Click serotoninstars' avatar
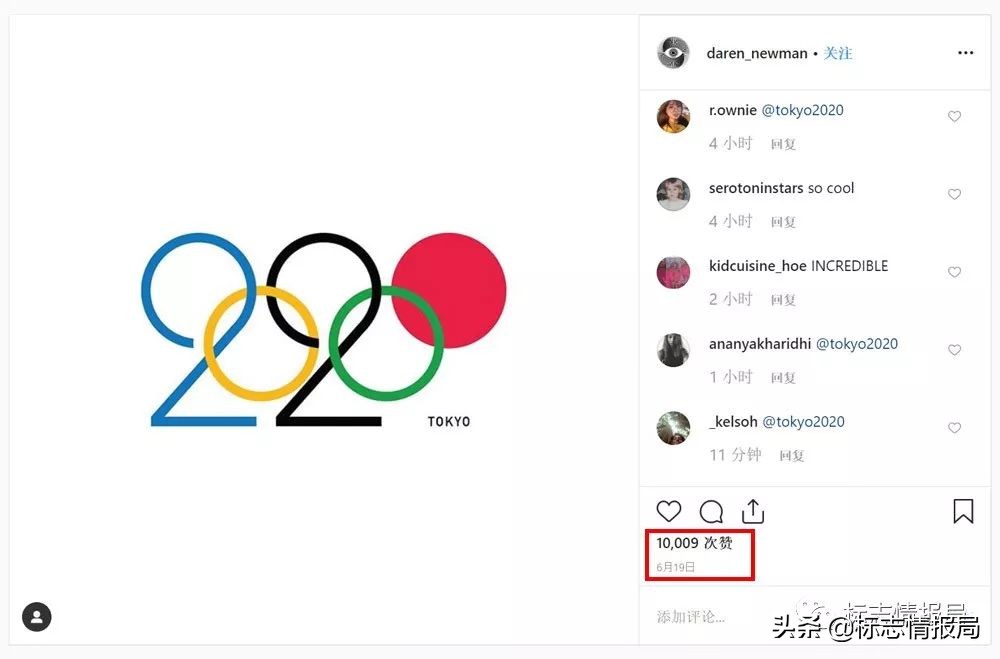 (673, 194)
